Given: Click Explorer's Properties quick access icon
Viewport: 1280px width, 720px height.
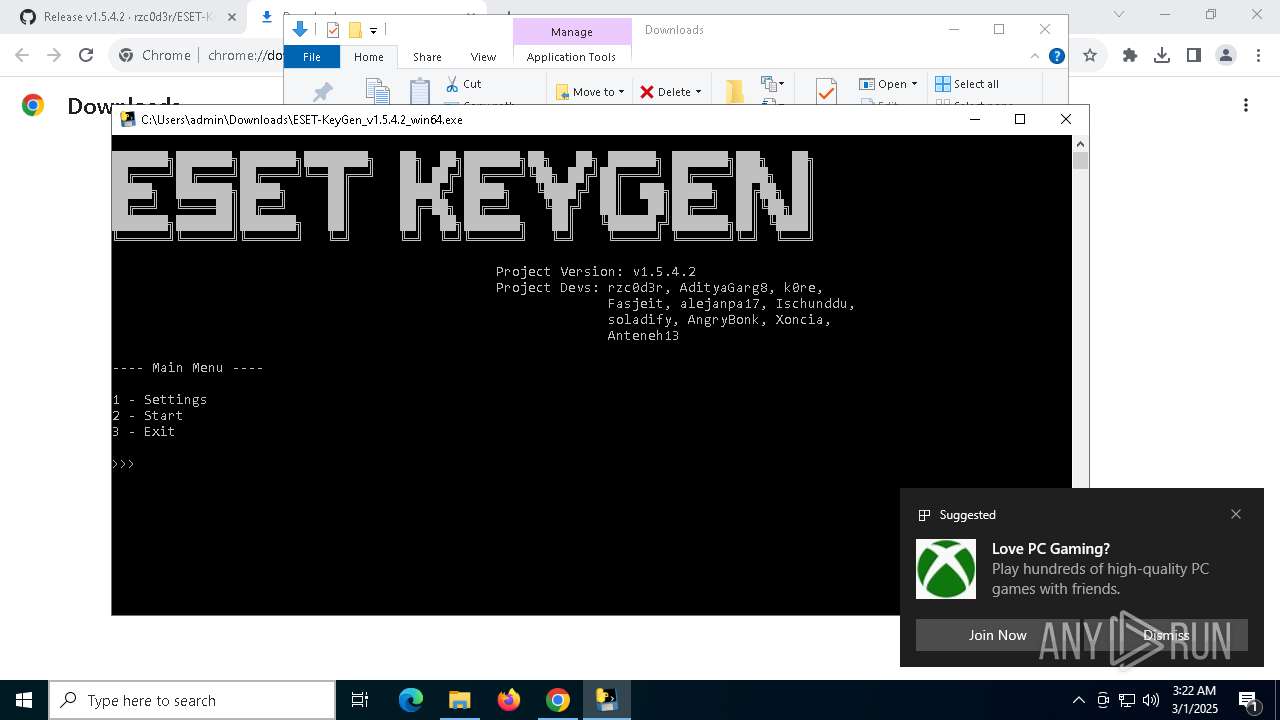Looking at the screenshot, I should 333,30.
